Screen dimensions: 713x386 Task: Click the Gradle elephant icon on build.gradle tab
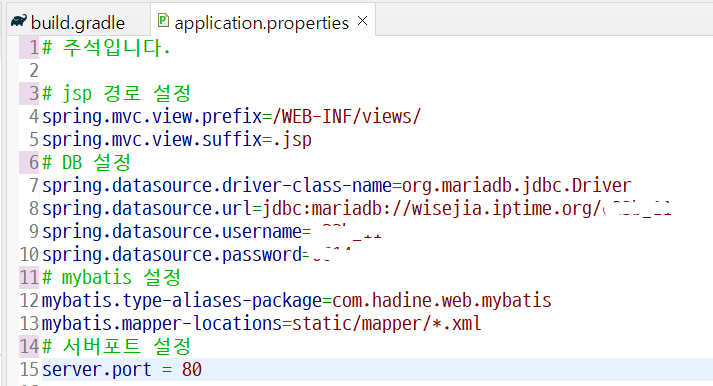[x=19, y=21]
